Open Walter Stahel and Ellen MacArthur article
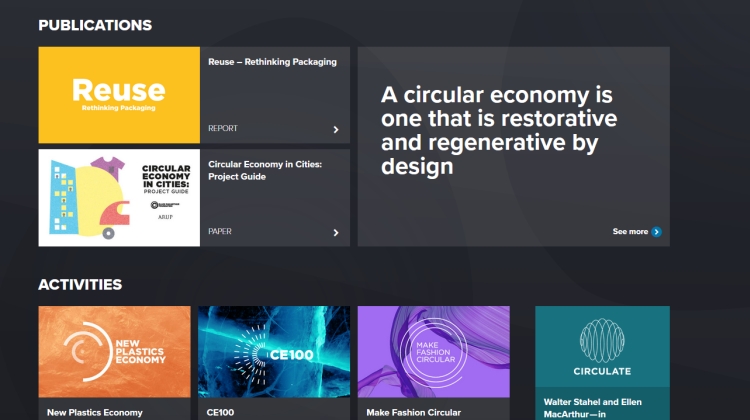The image size is (750, 420). (593, 408)
